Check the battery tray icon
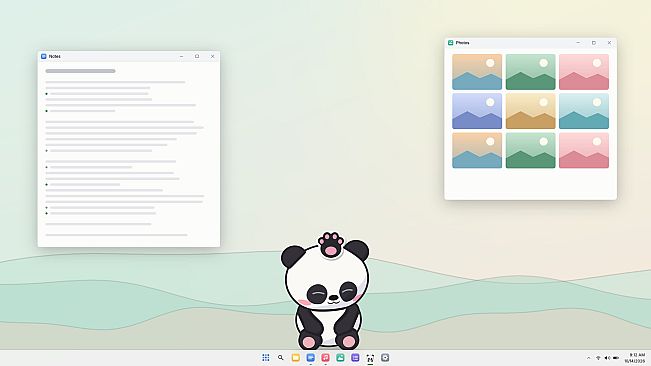Screen dimensions: 651x366 click(x=616, y=358)
